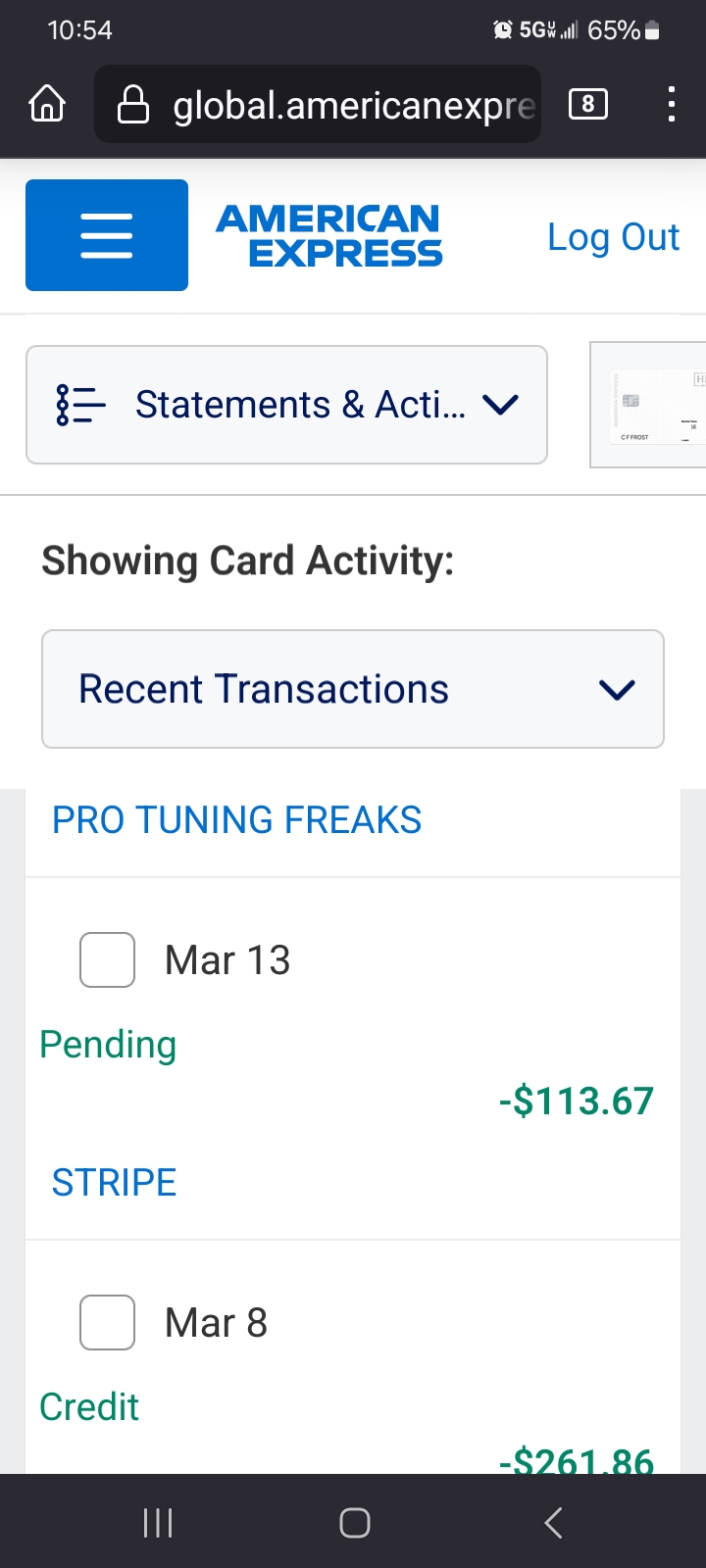Tap the address bar padlock icon

coord(133,105)
